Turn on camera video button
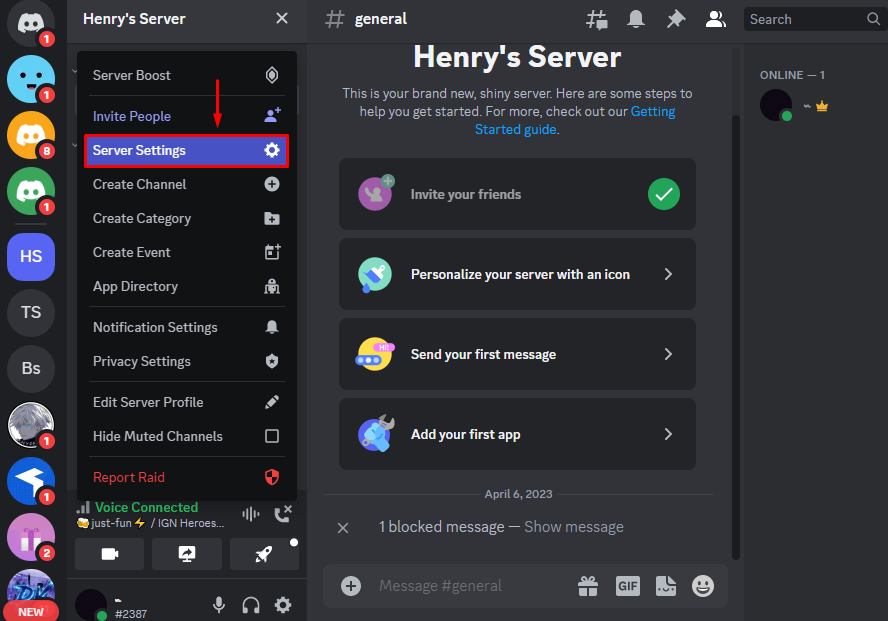This screenshot has width=888, height=621. (109, 554)
